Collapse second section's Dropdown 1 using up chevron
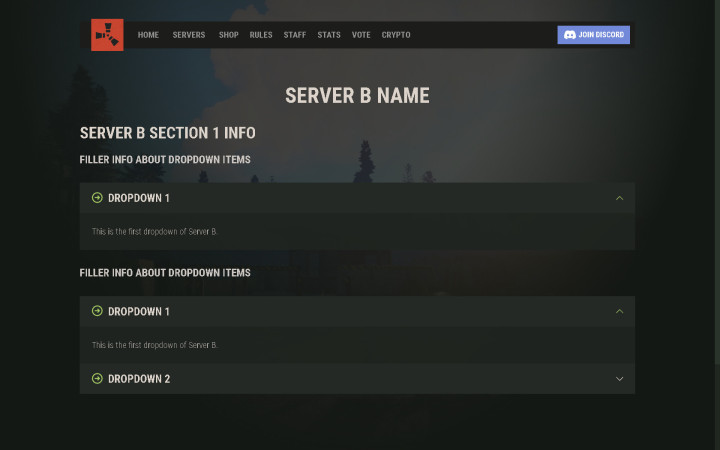Screen dimensions: 720x450 point(619,311)
